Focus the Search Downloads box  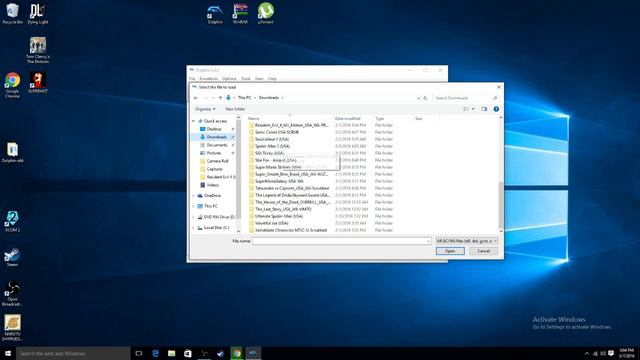point(465,98)
